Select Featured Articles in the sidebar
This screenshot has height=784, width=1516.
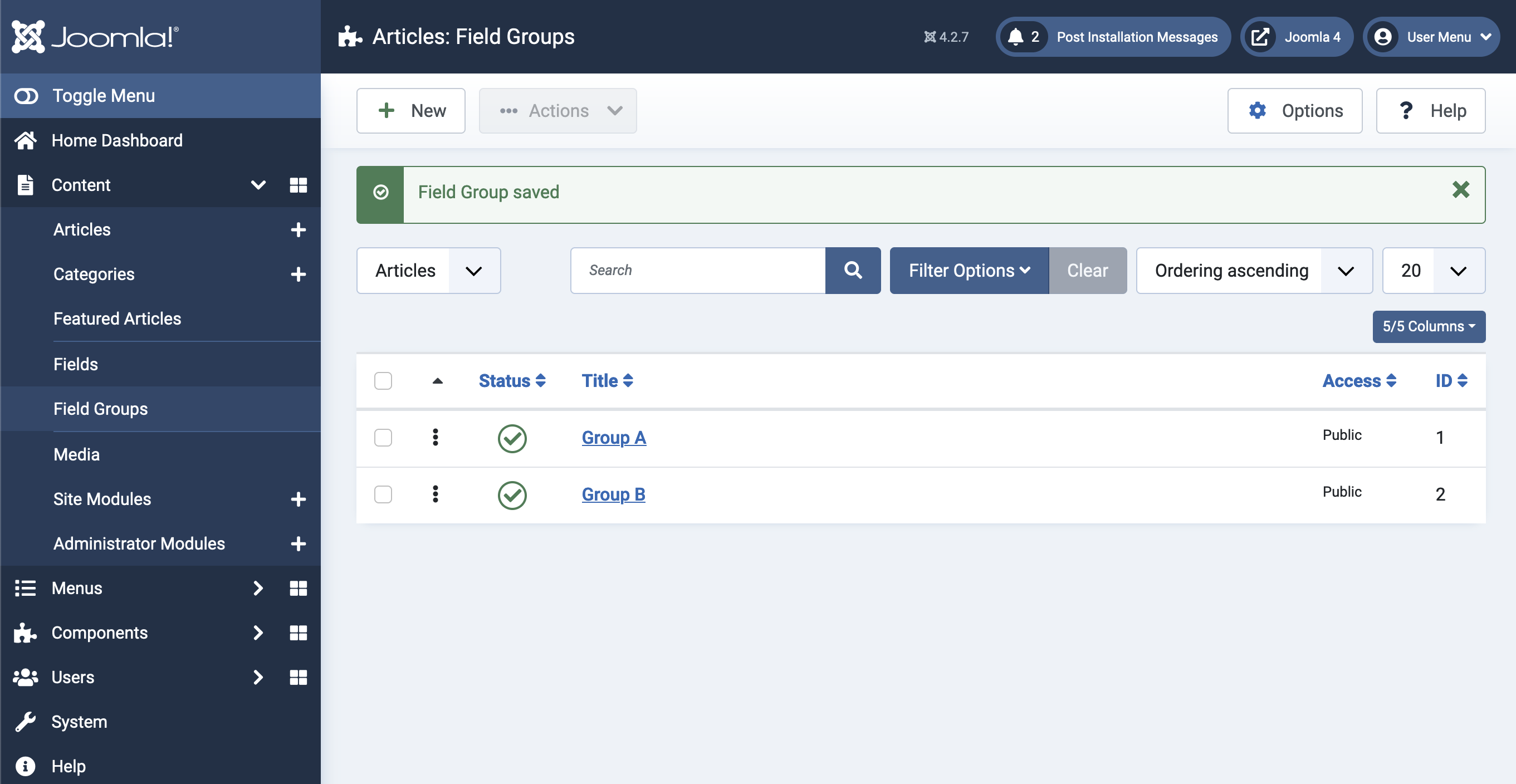pyautogui.click(x=117, y=318)
